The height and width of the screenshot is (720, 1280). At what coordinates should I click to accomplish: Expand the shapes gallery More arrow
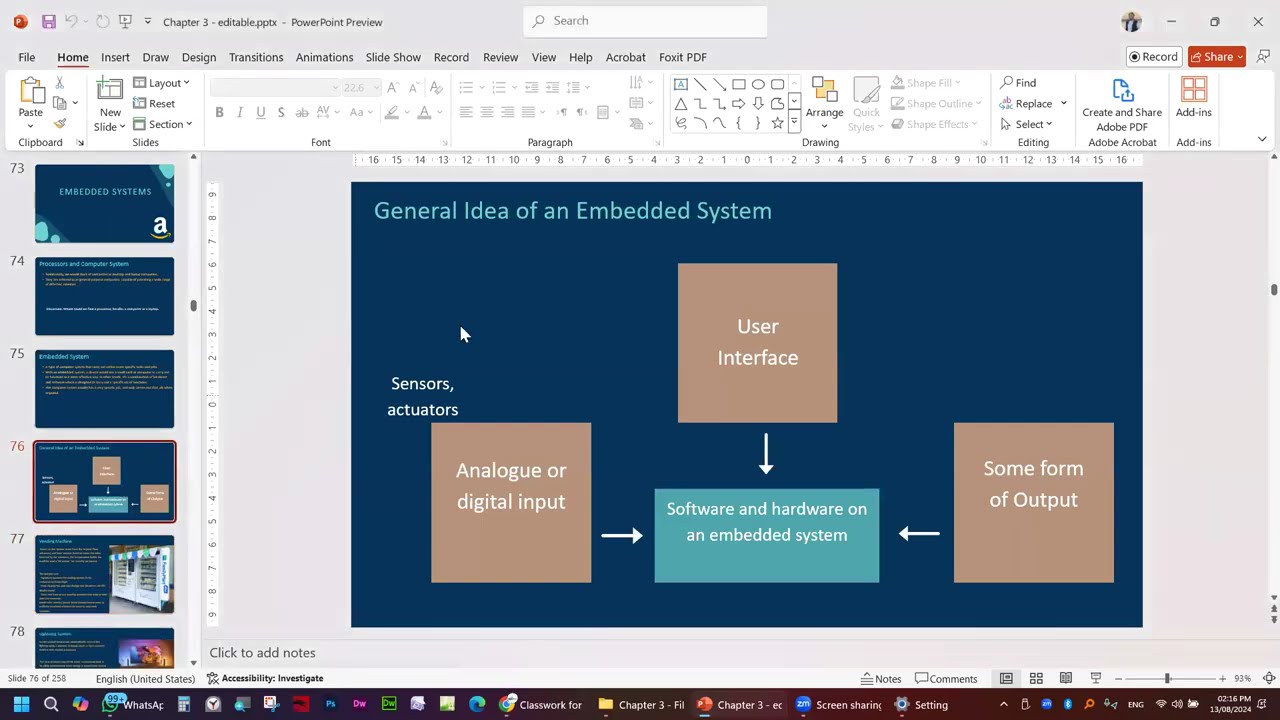[794, 123]
